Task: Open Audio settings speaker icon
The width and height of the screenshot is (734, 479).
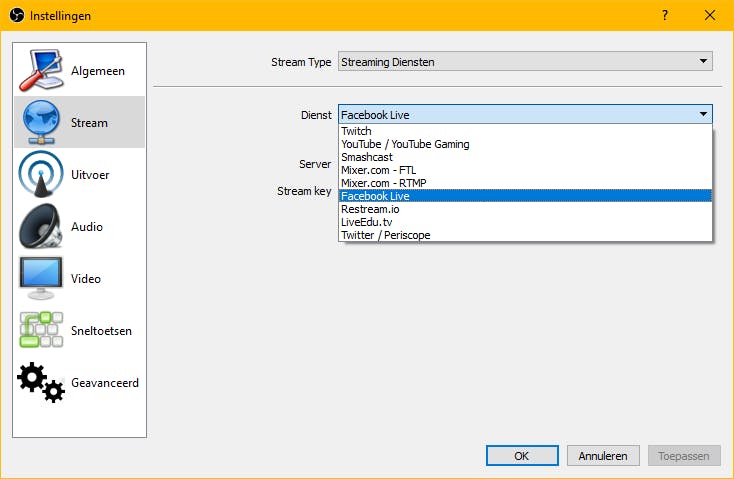Action: pos(41,226)
